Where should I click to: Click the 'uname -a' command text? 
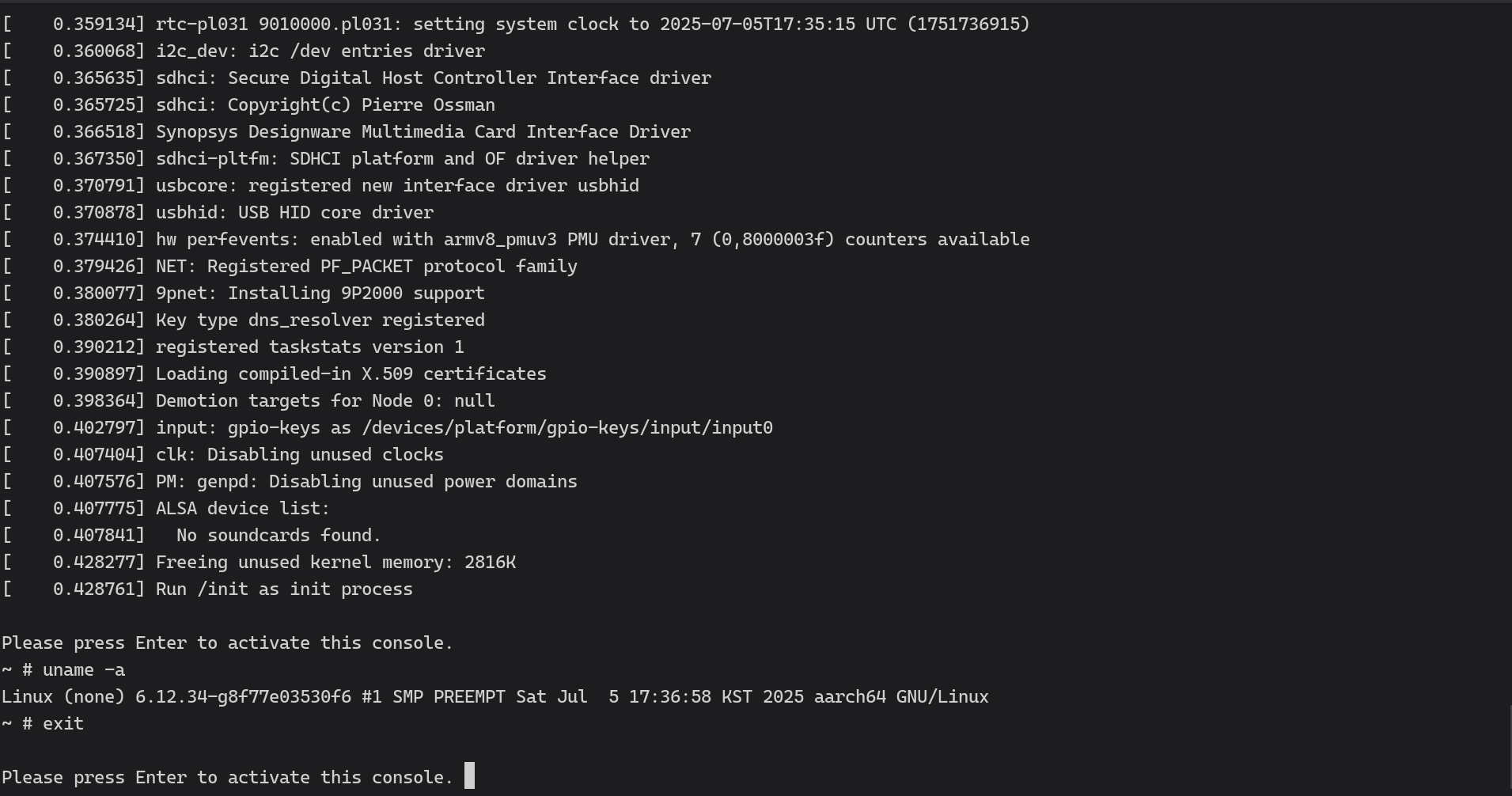[84, 670]
